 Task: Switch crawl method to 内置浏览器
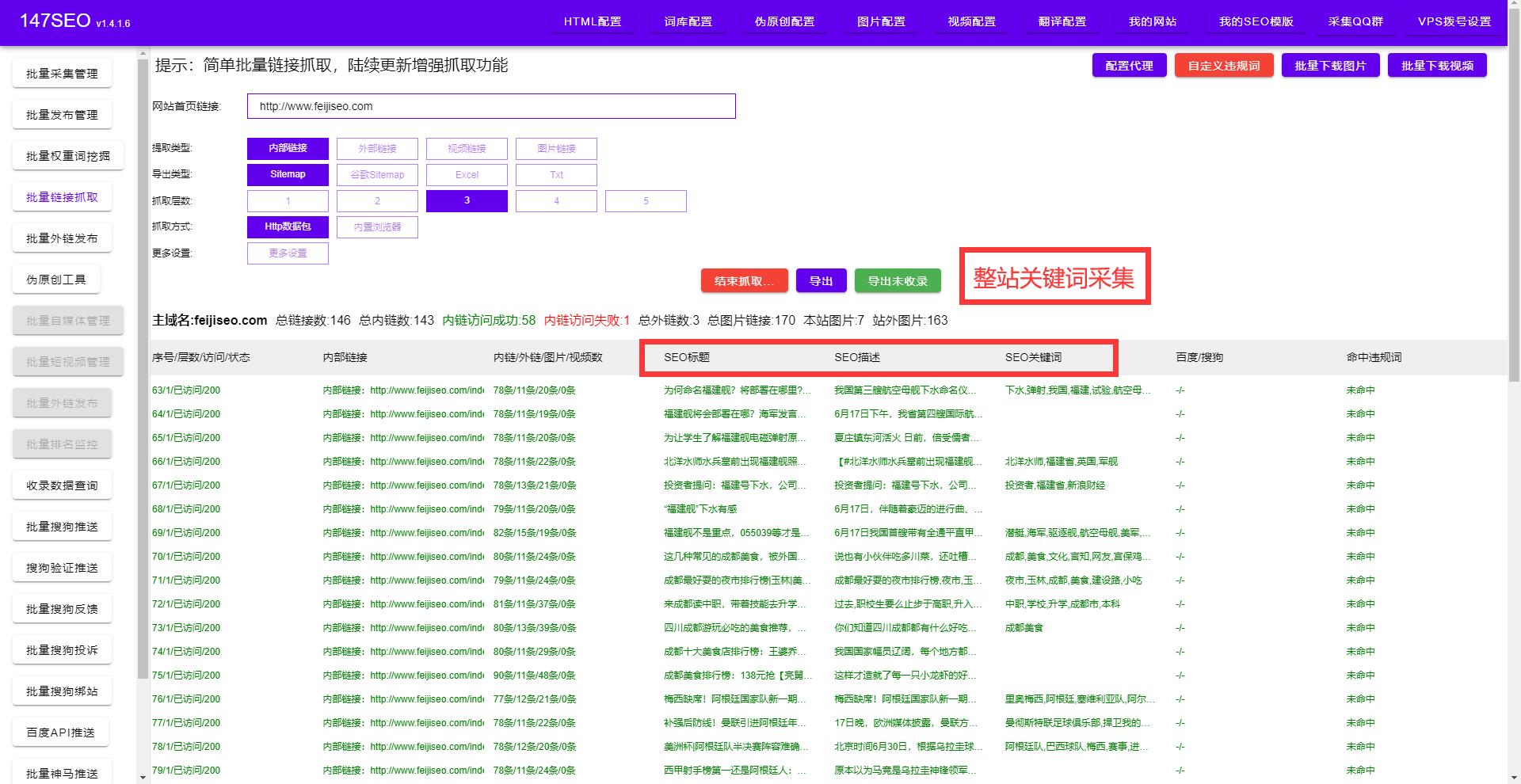point(377,227)
